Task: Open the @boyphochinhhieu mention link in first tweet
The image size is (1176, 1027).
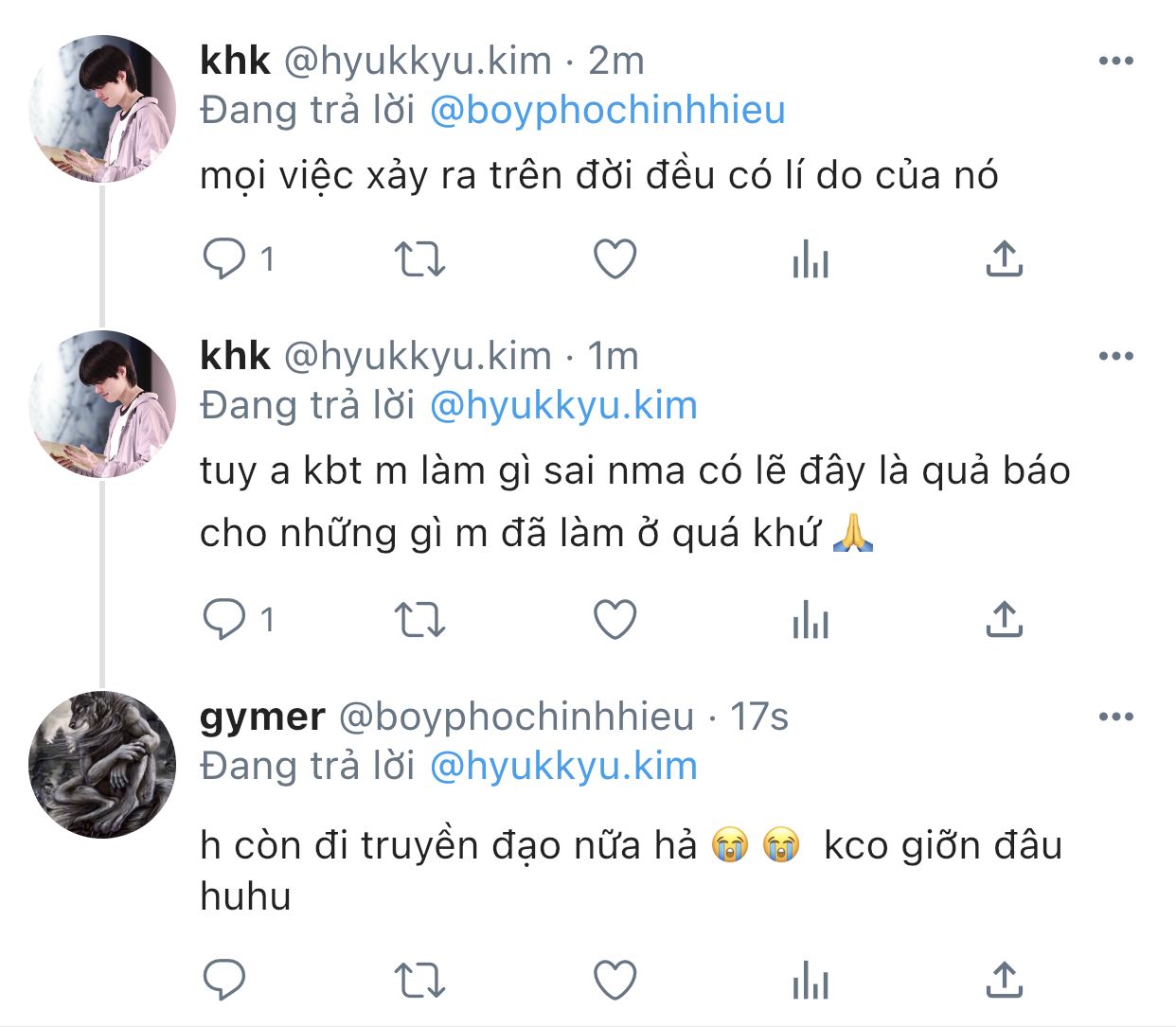Action: click(607, 111)
